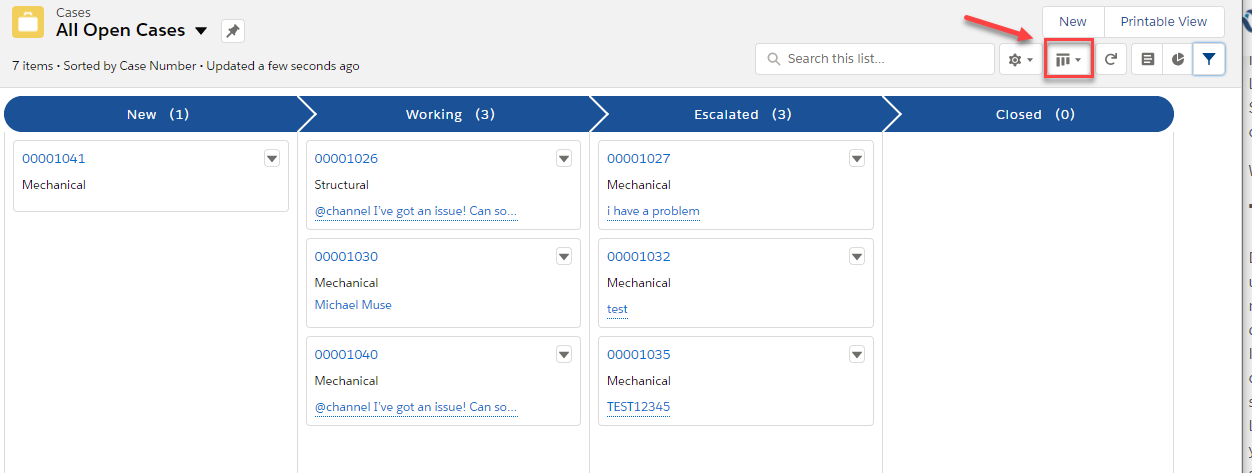Expand actions menu for case 00001026

coord(564,158)
